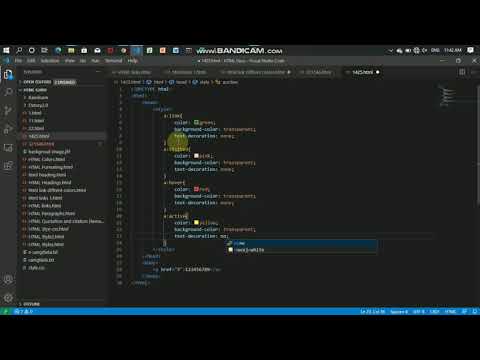Open errors and warnings status indicator
480x360 pixels.
24,311
